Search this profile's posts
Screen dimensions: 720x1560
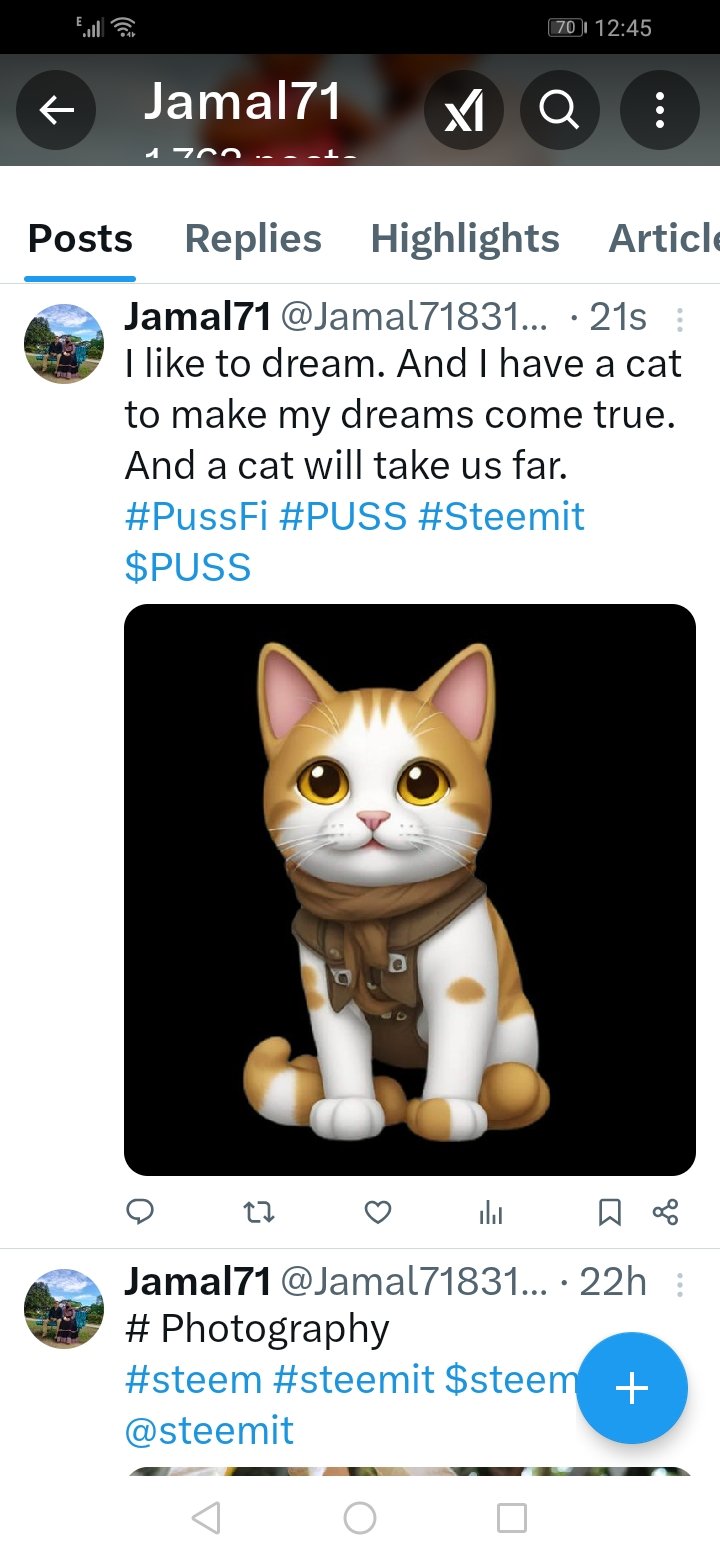(560, 110)
